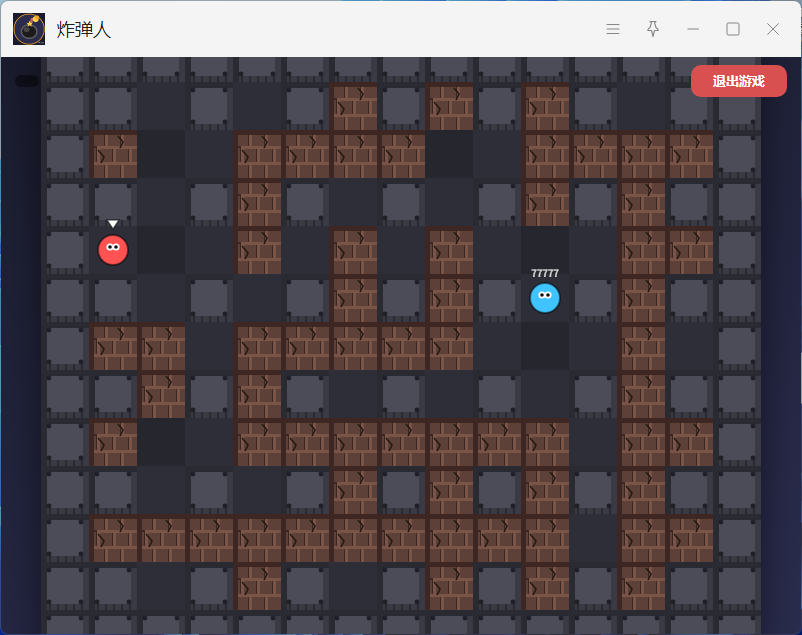Minimize the 炸弹人 window
Screen dimensions: 802x635
[693, 29]
